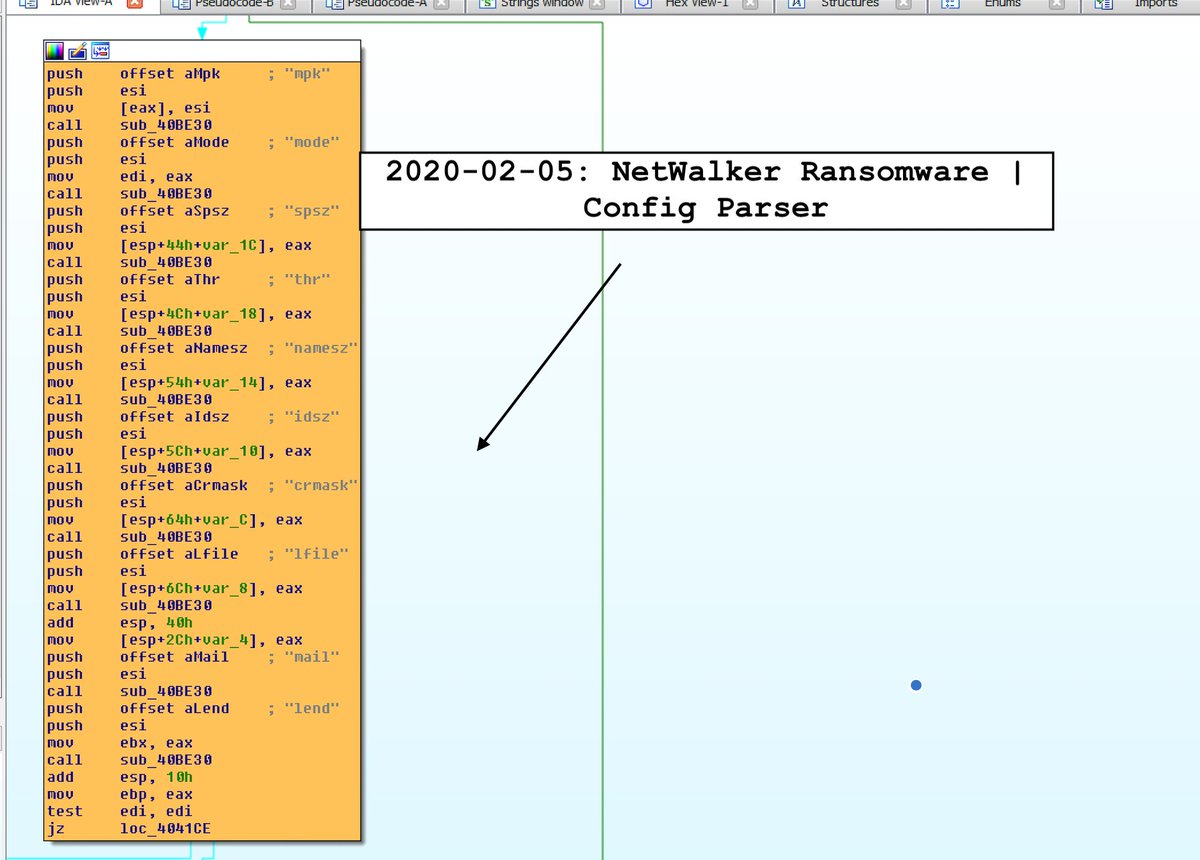Image resolution: width=1200 pixels, height=860 pixels.
Task: Select the operand 'offset aMail'
Action: (174, 657)
